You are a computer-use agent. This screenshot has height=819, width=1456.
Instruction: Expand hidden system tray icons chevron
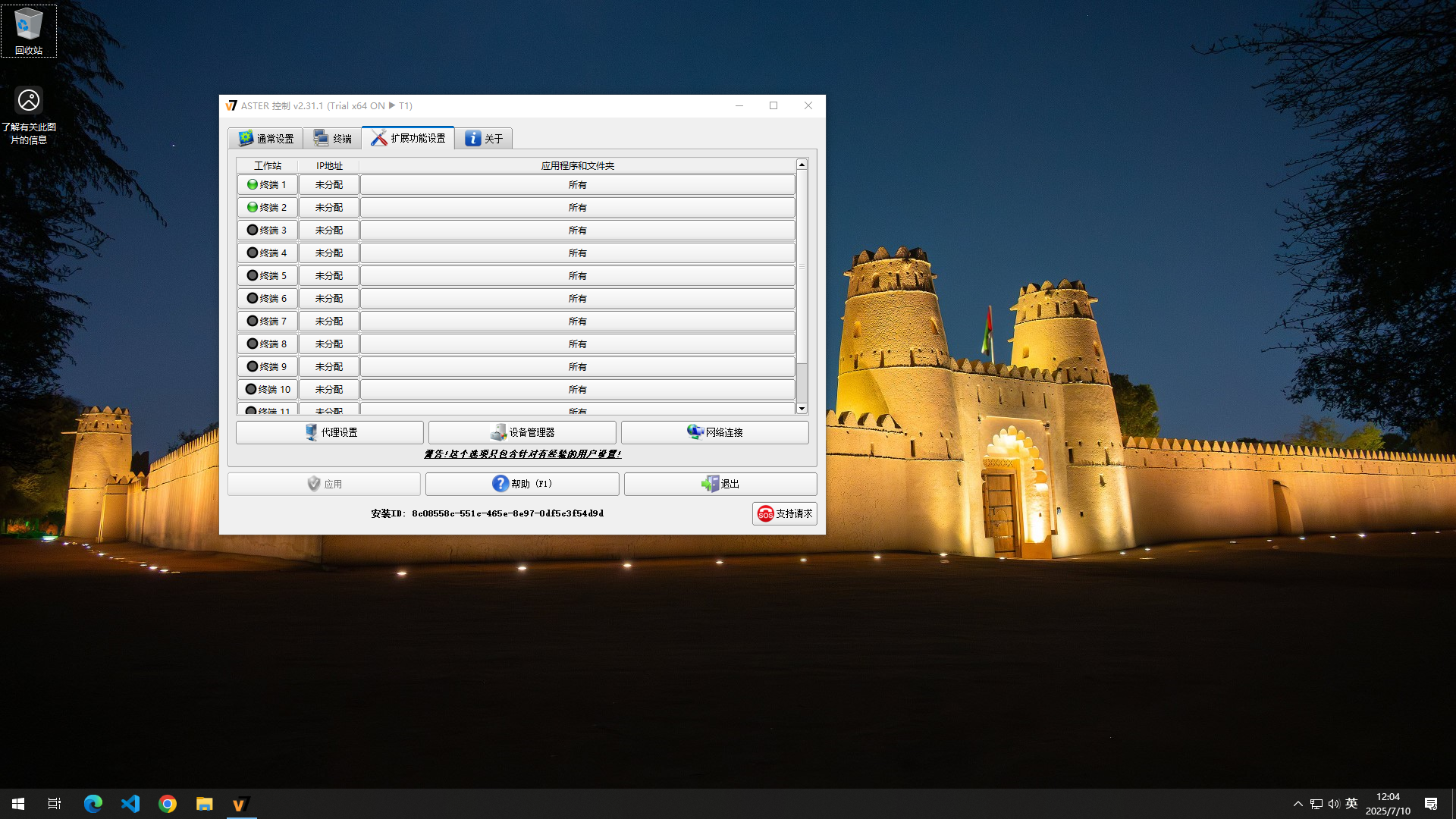click(1298, 804)
